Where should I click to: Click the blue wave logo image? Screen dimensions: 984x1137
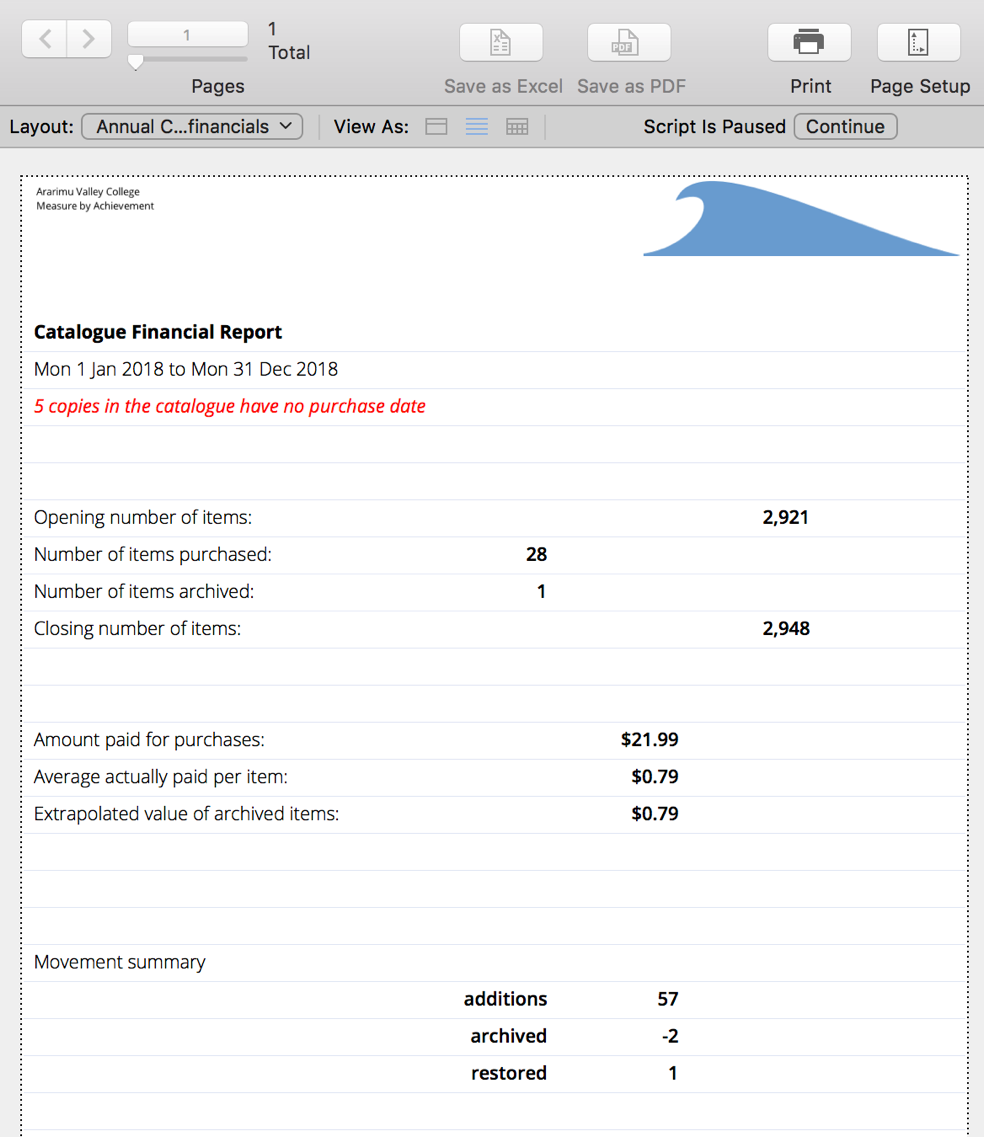(800, 220)
